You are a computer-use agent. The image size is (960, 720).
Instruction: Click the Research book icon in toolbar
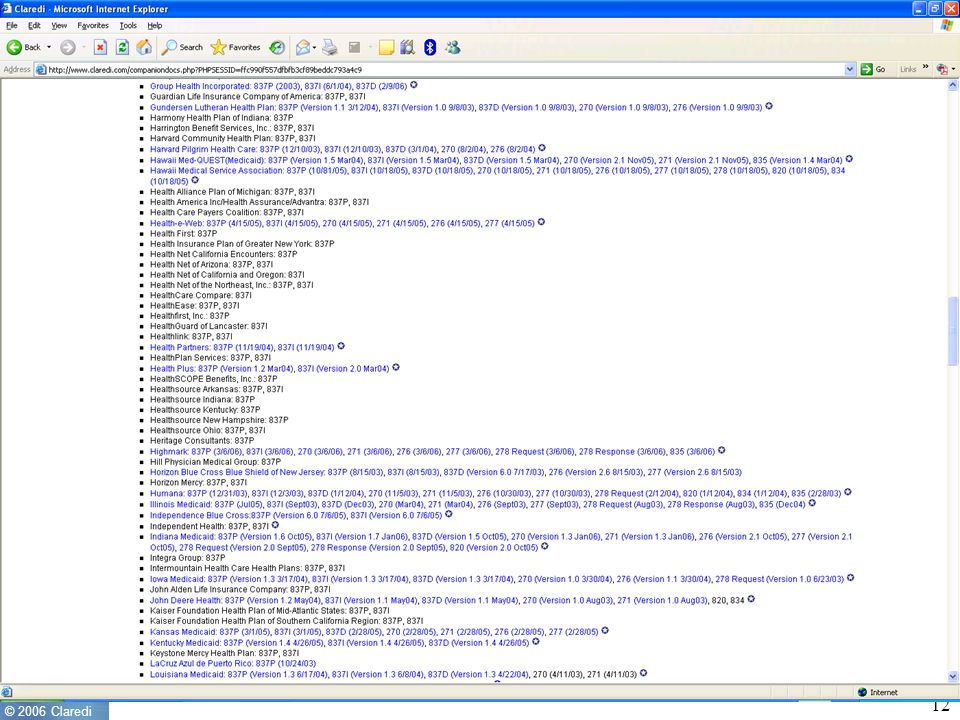pos(408,47)
